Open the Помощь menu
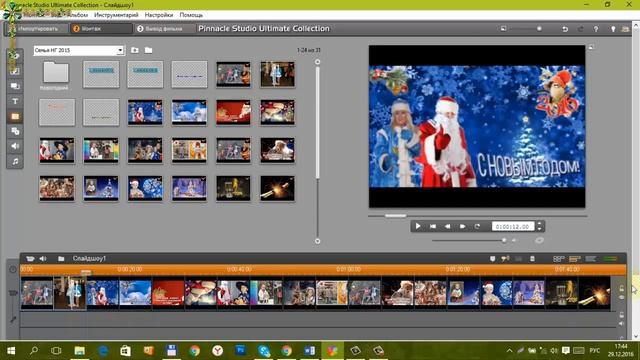This screenshot has height=360, width=640. tap(191, 15)
